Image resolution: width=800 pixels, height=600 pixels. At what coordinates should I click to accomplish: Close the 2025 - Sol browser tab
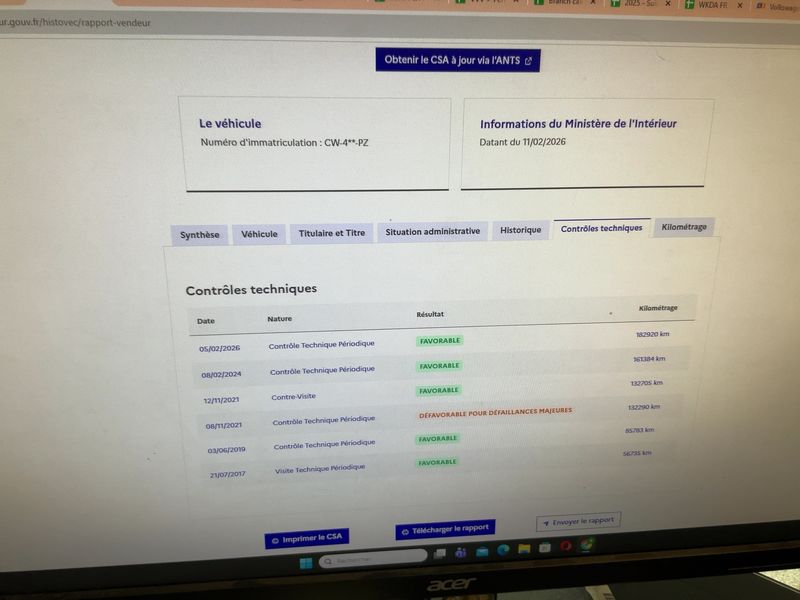coord(668,4)
